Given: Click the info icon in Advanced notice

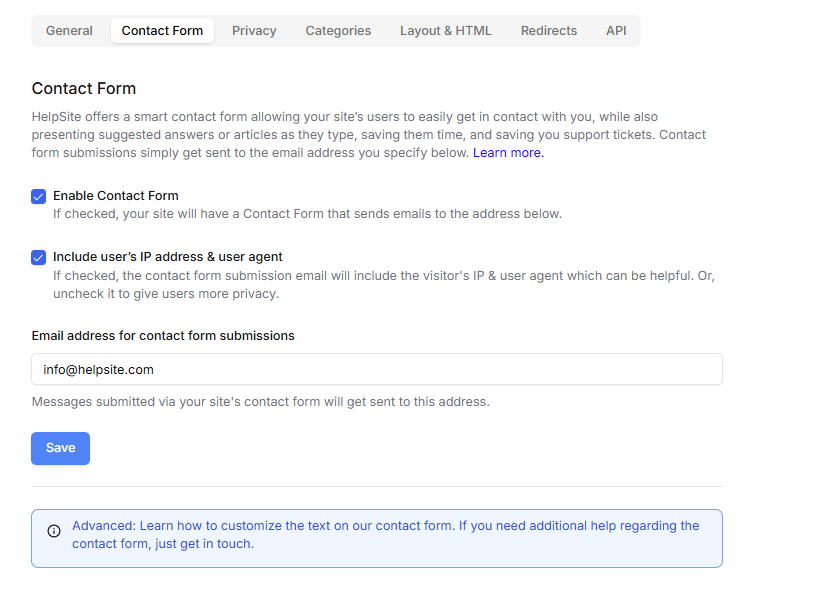Looking at the screenshot, I should click(54, 531).
